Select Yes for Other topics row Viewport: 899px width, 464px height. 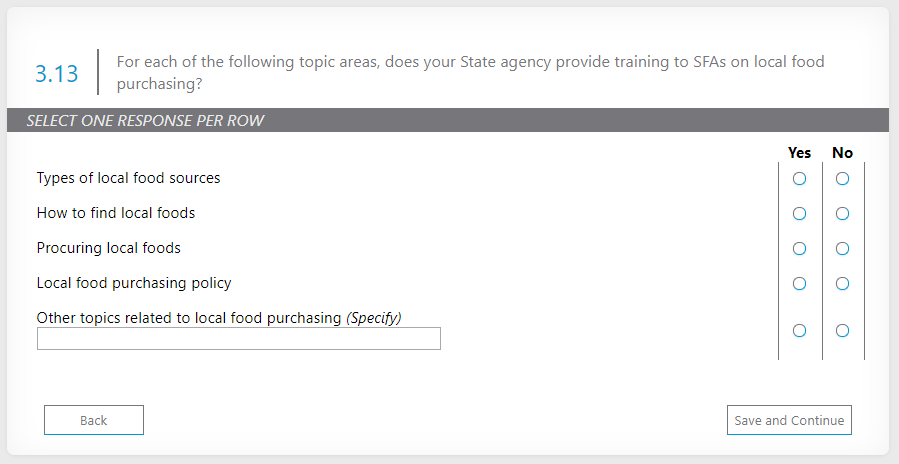[x=799, y=331]
